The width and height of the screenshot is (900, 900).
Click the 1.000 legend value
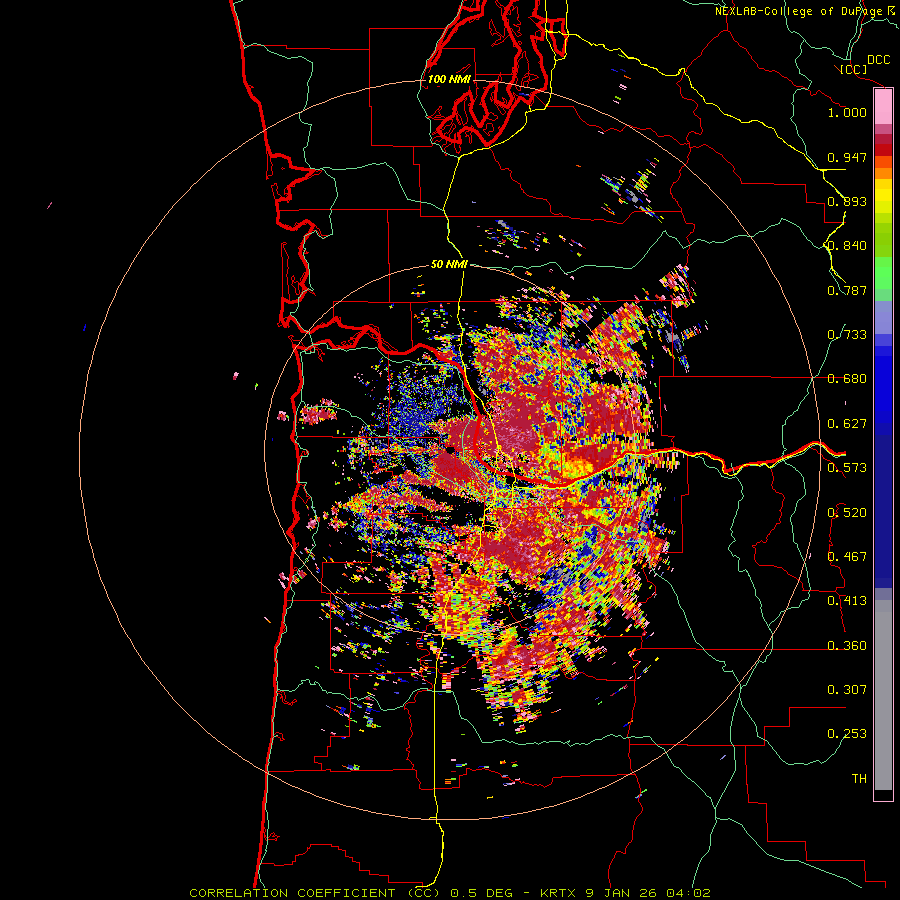(x=847, y=112)
